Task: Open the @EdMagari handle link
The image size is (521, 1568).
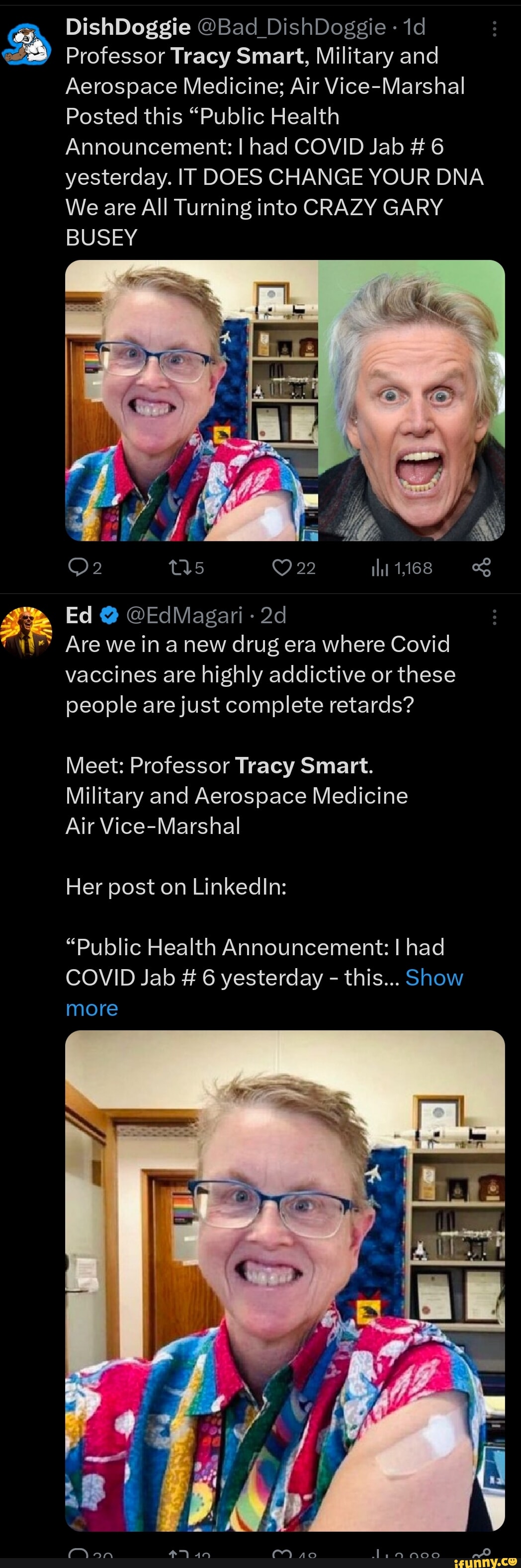Action: click(x=184, y=615)
